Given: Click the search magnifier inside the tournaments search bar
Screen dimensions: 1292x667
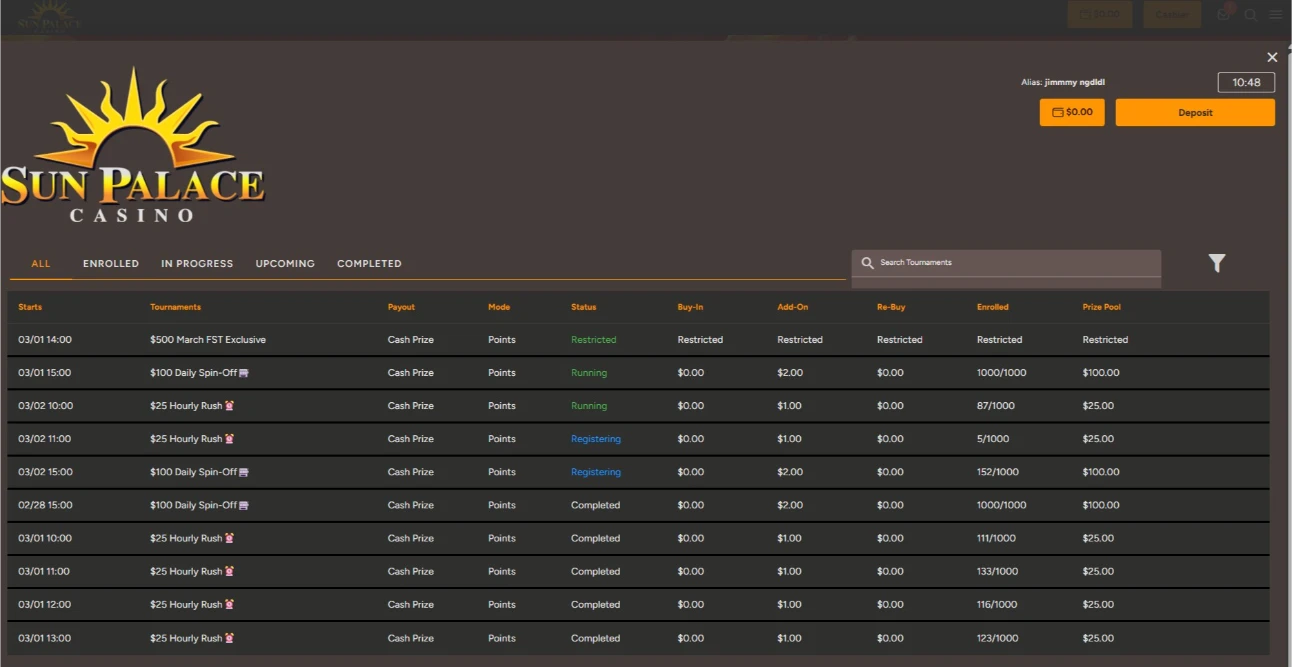Looking at the screenshot, I should [x=867, y=262].
